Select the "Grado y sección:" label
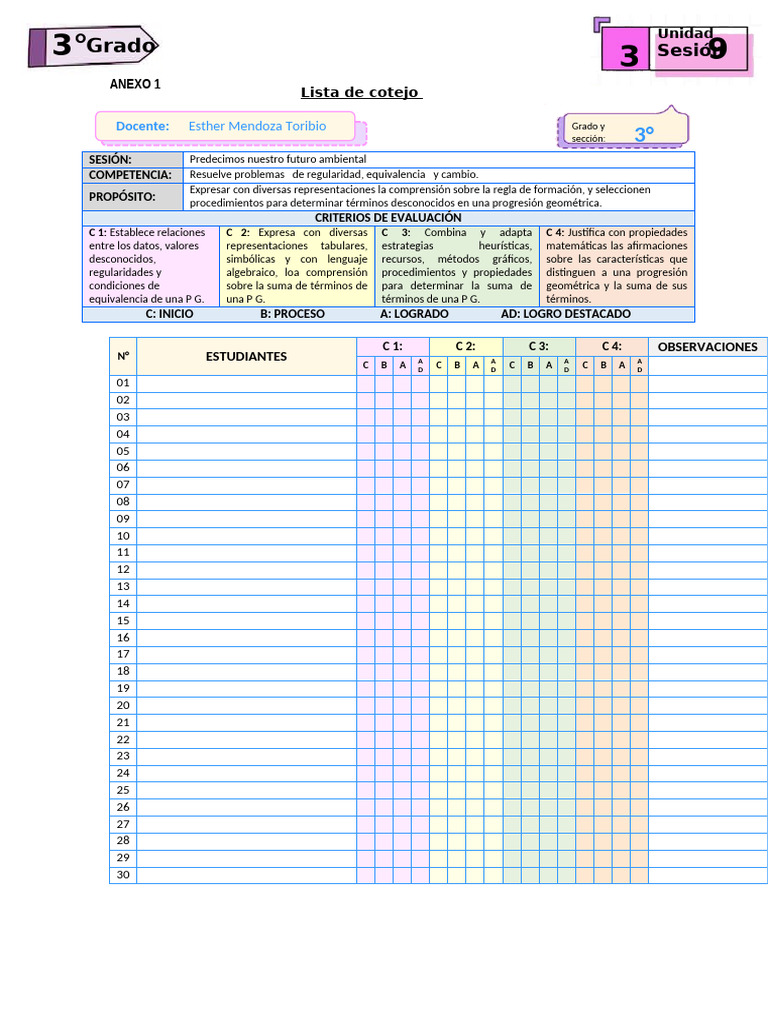Viewport: 768px width, 1024px height. [588, 133]
